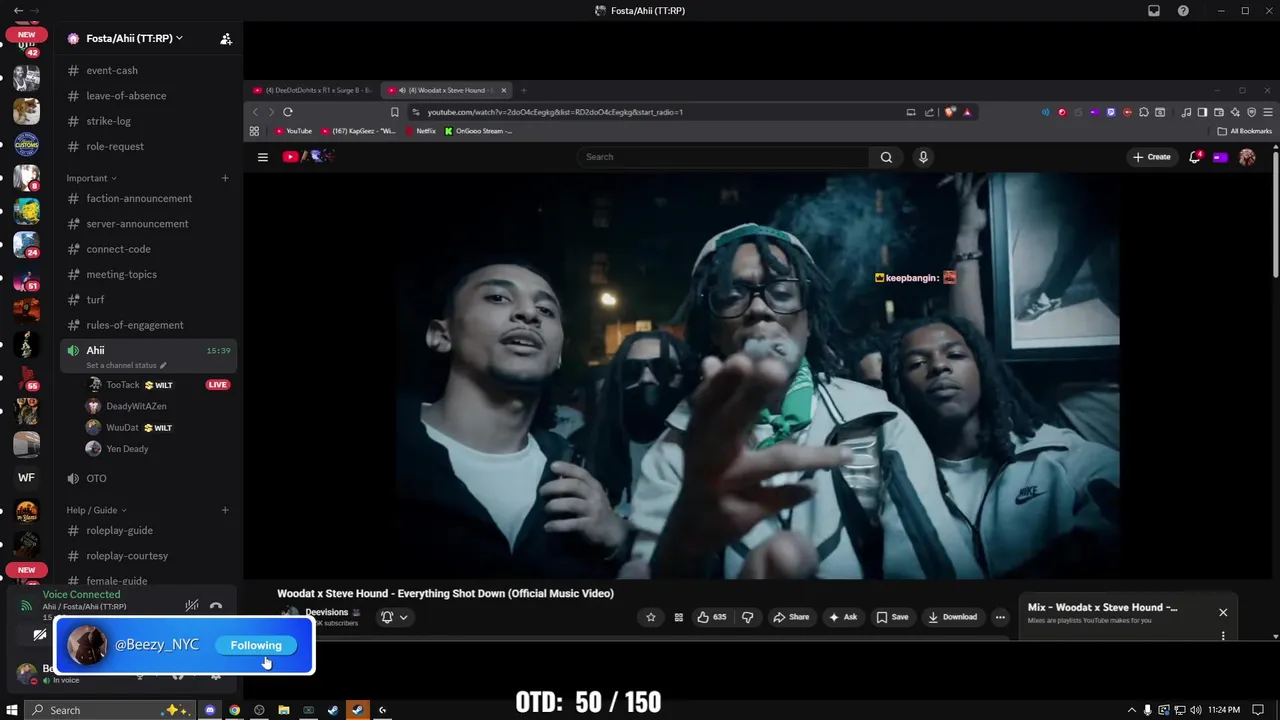Open the YouTube bookmark
1280x720 pixels.
pyautogui.click(x=294, y=131)
